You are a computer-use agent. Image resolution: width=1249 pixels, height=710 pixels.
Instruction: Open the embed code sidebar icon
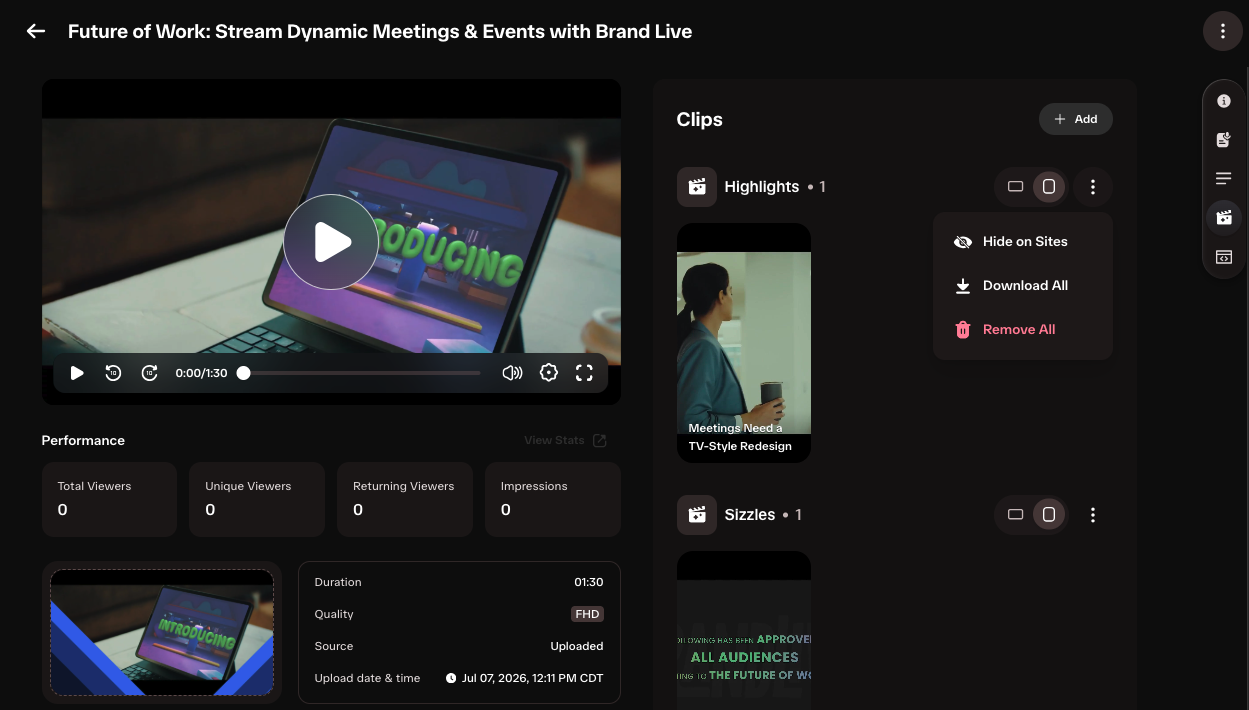[x=1223, y=257]
